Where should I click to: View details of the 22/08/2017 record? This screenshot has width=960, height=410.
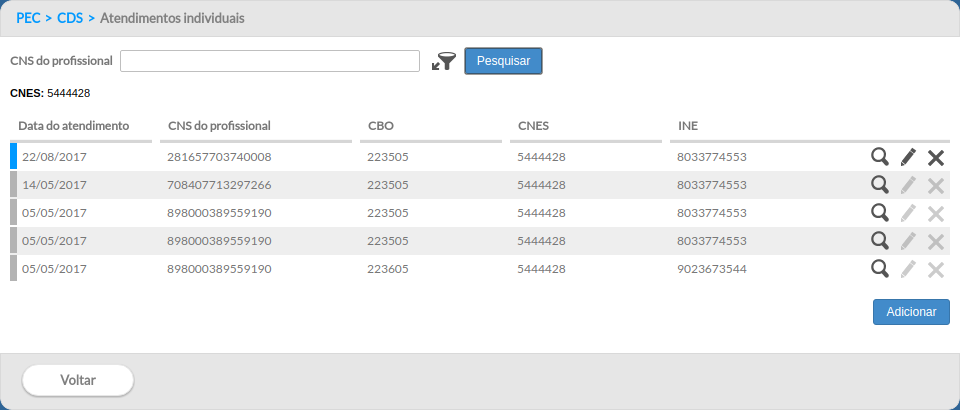pos(880,157)
